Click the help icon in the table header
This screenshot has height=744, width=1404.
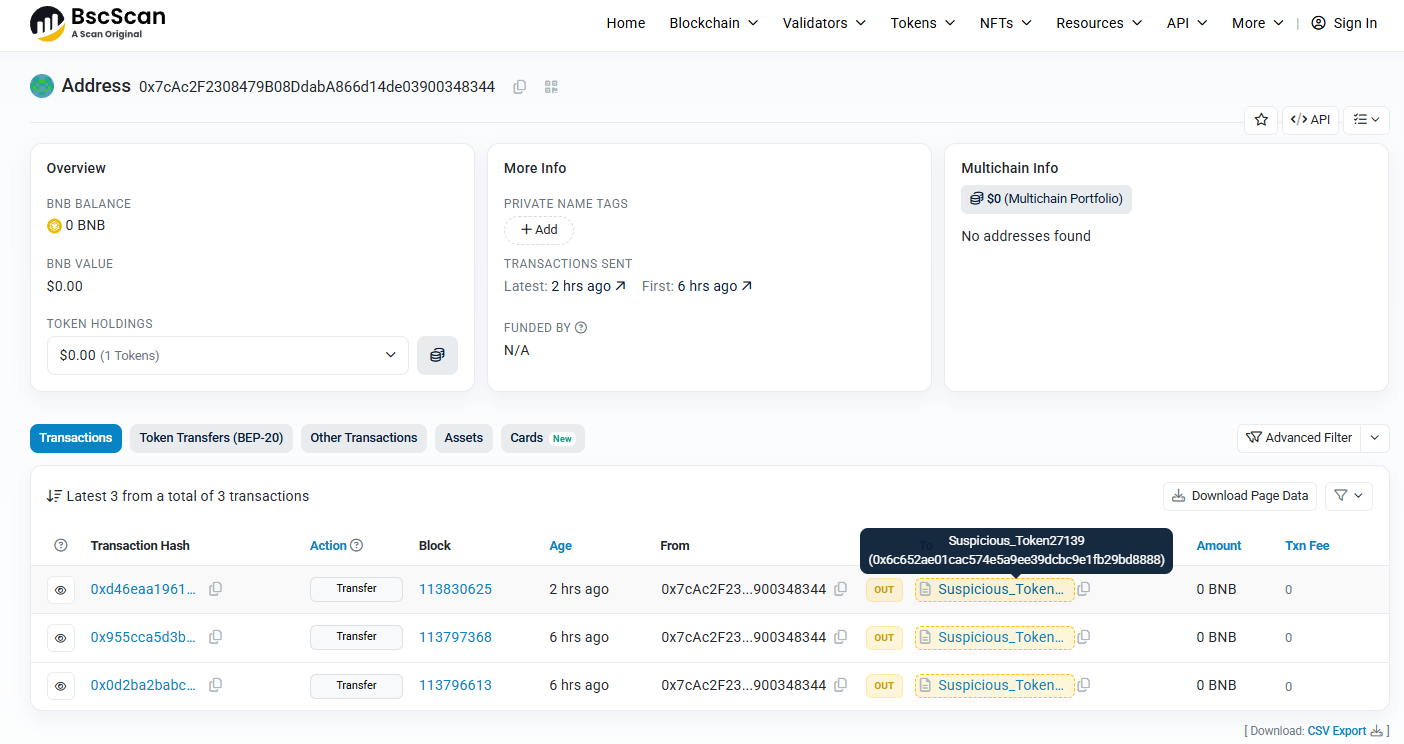[61, 546]
